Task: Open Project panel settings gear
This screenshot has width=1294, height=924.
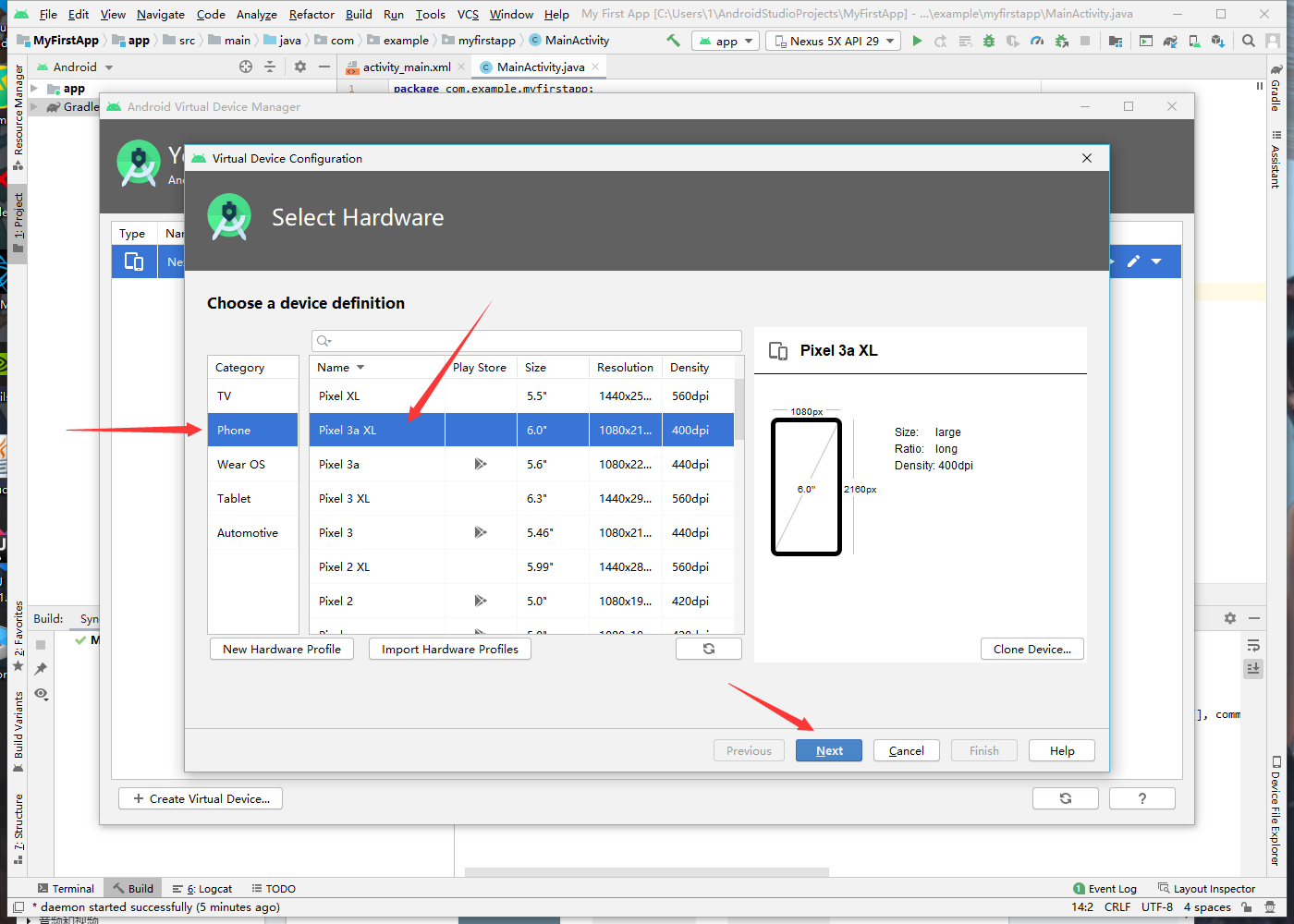Action: [300, 67]
